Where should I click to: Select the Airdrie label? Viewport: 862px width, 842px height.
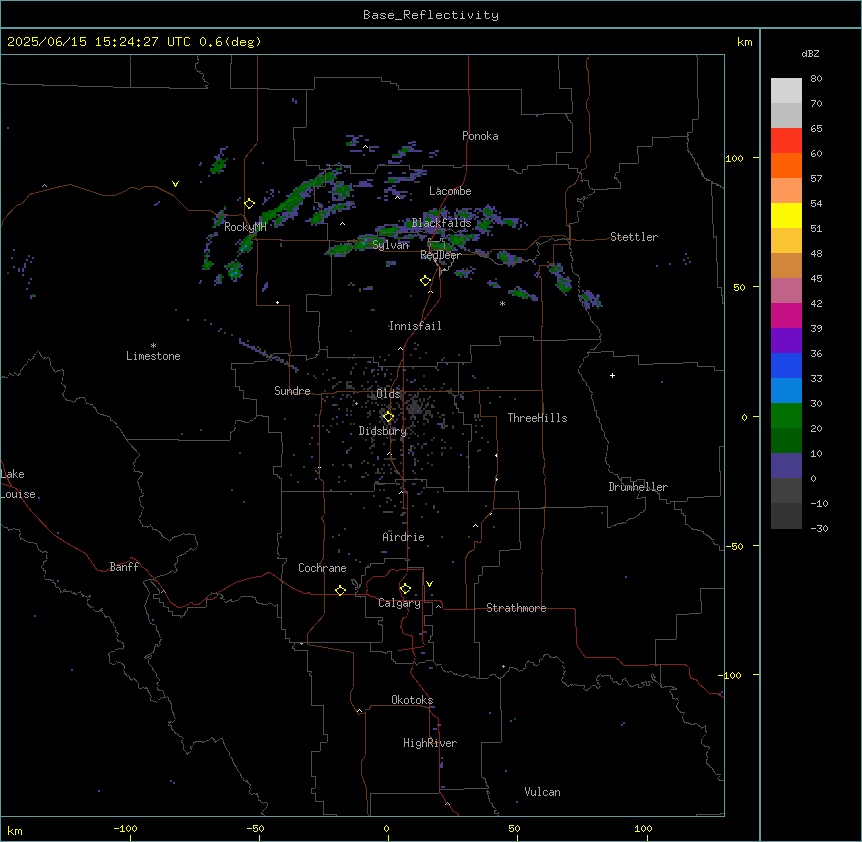[403, 537]
